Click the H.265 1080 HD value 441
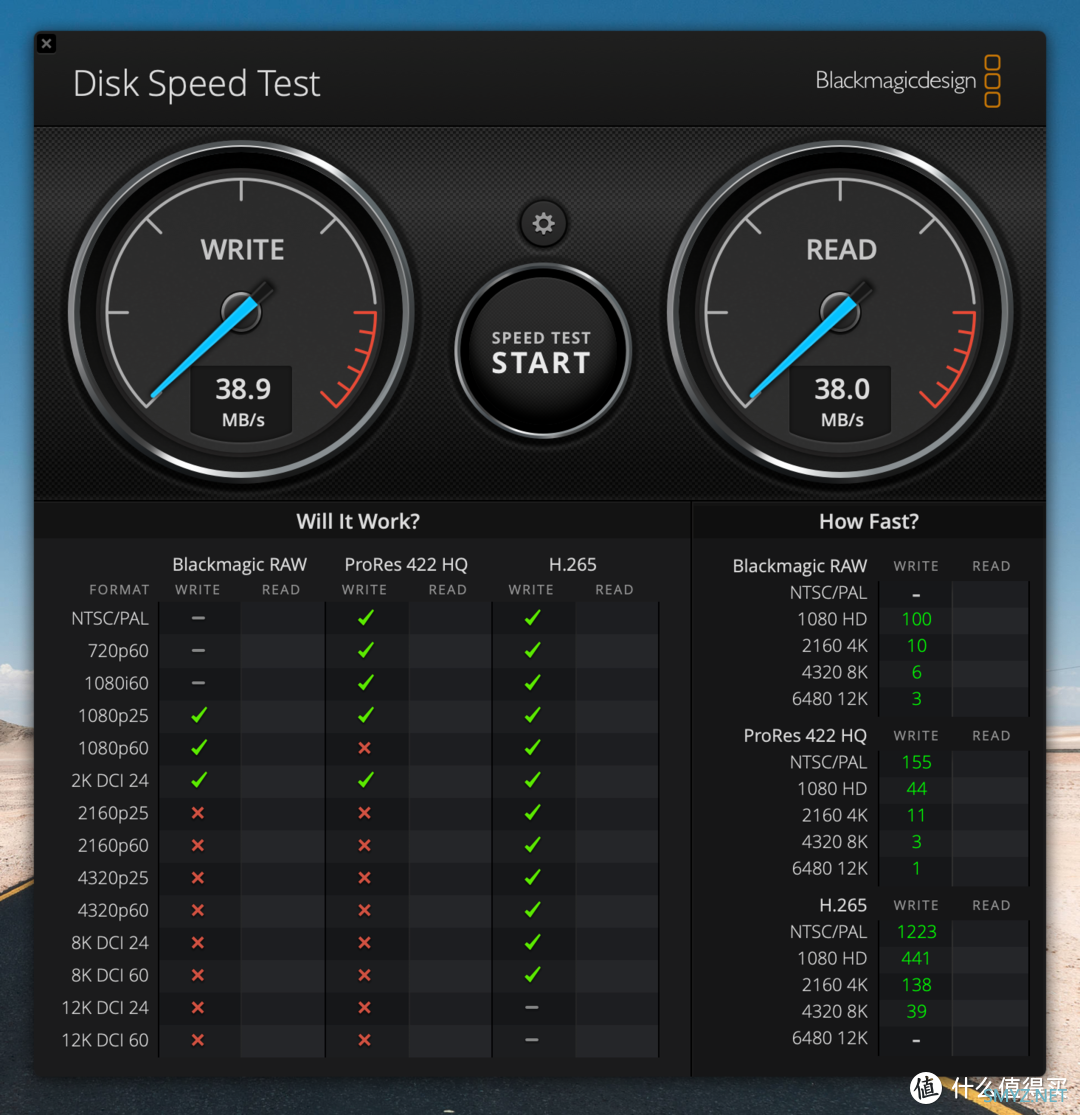The image size is (1080, 1115). [916, 959]
